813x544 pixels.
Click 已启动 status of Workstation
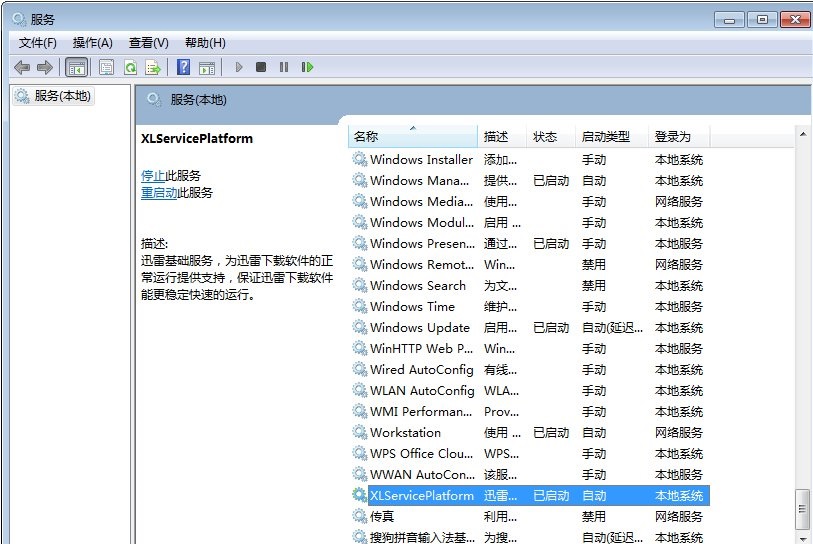pos(551,433)
